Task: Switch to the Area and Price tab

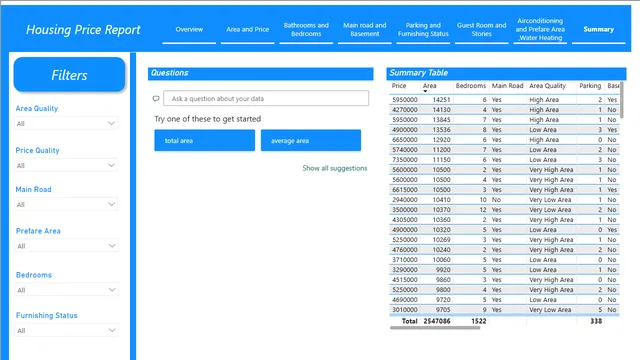Action: (247, 29)
